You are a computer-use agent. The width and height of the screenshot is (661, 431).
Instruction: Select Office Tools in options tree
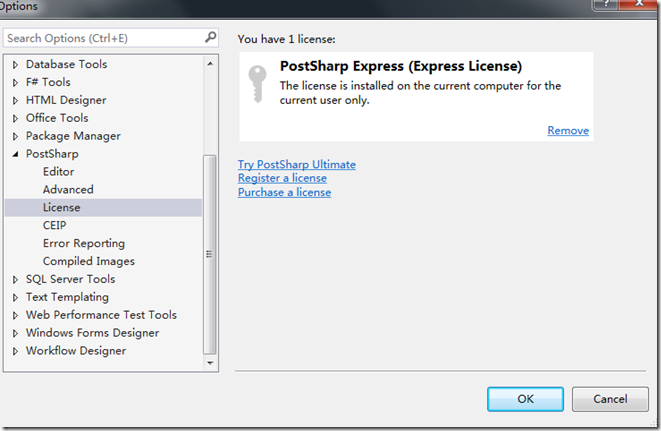point(57,118)
